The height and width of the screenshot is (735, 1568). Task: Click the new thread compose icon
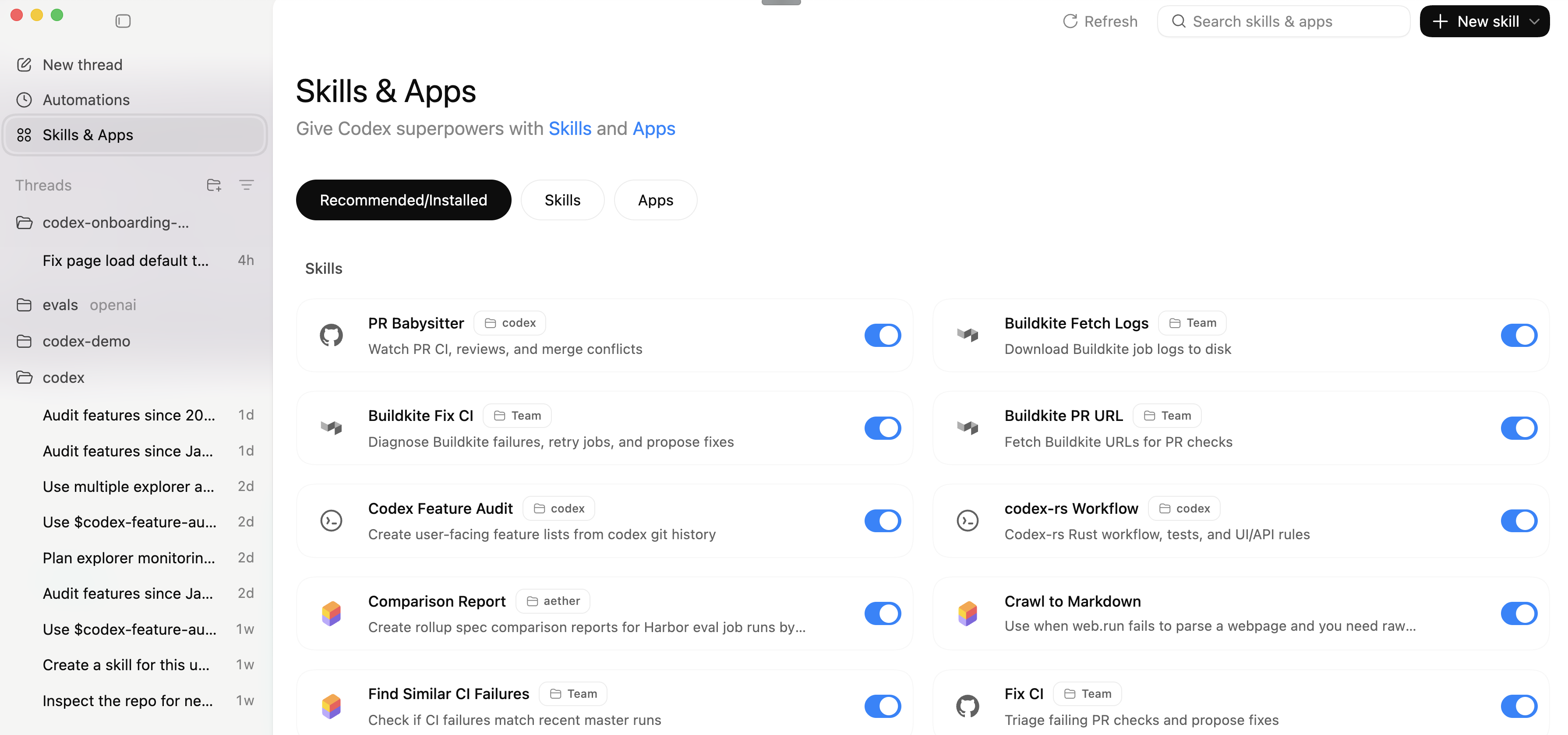pyautogui.click(x=25, y=64)
